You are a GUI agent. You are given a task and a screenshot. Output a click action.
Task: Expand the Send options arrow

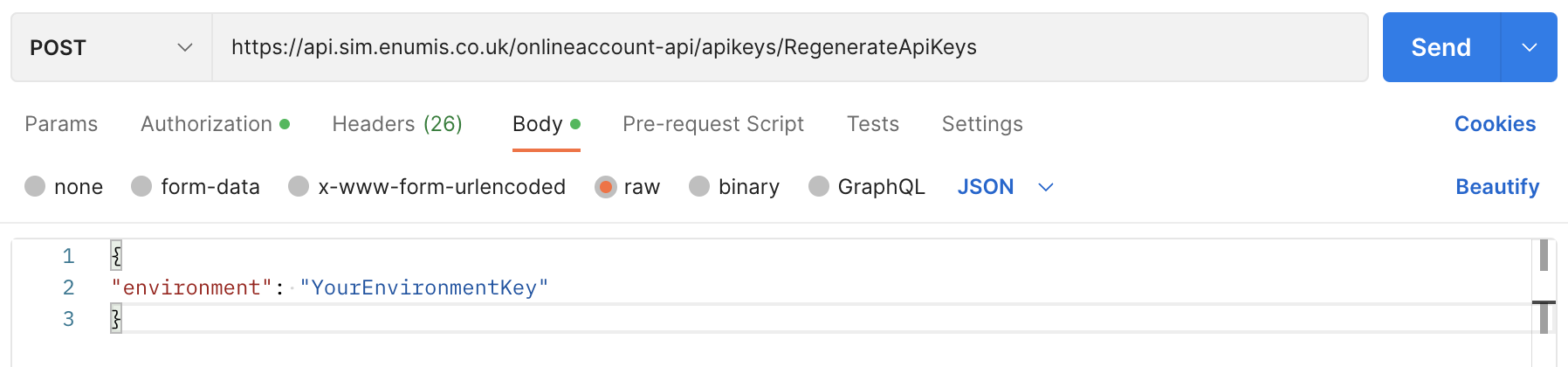click(1529, 47)
